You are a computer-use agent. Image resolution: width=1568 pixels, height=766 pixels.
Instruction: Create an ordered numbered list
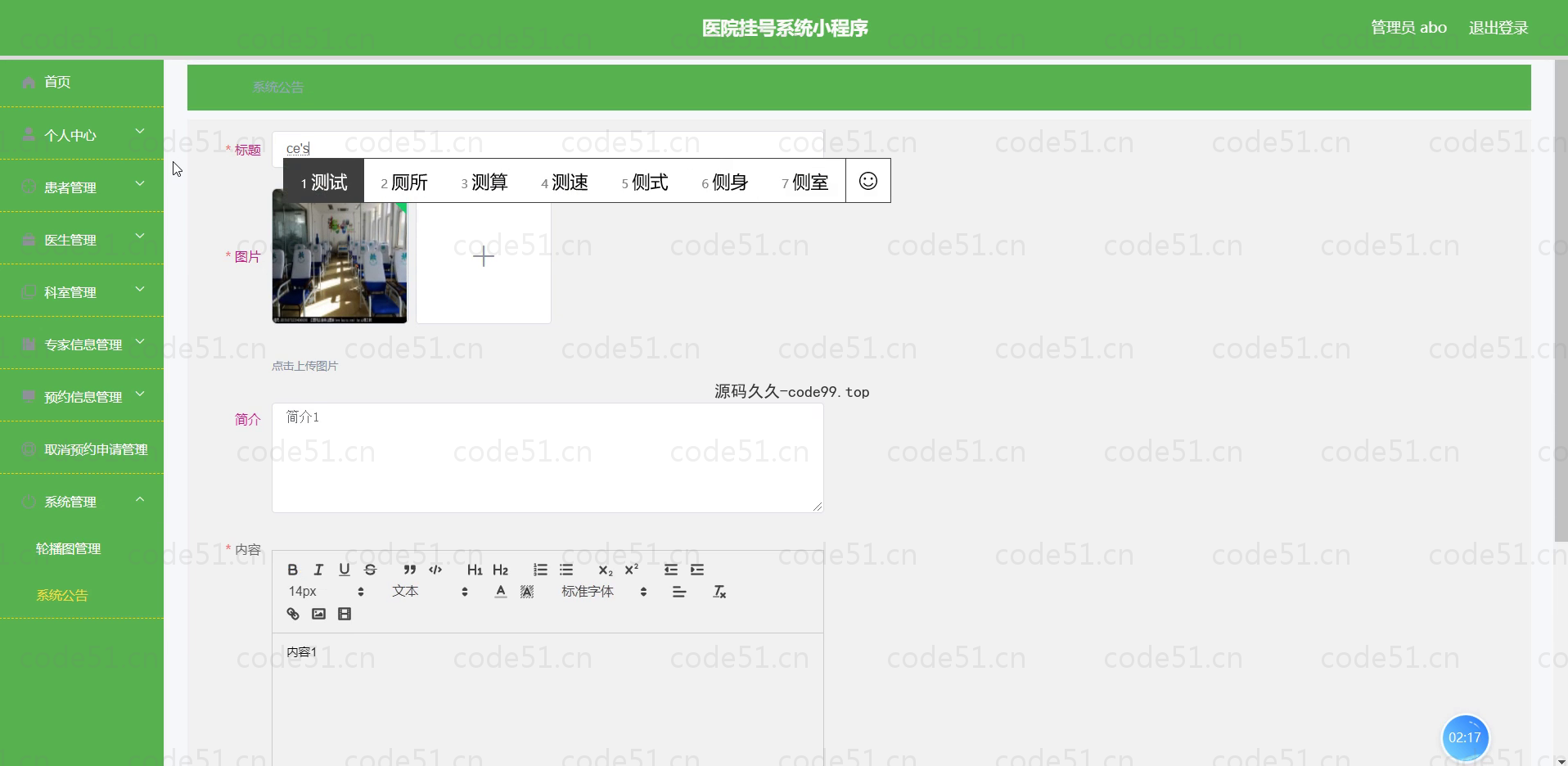point(540,570)
